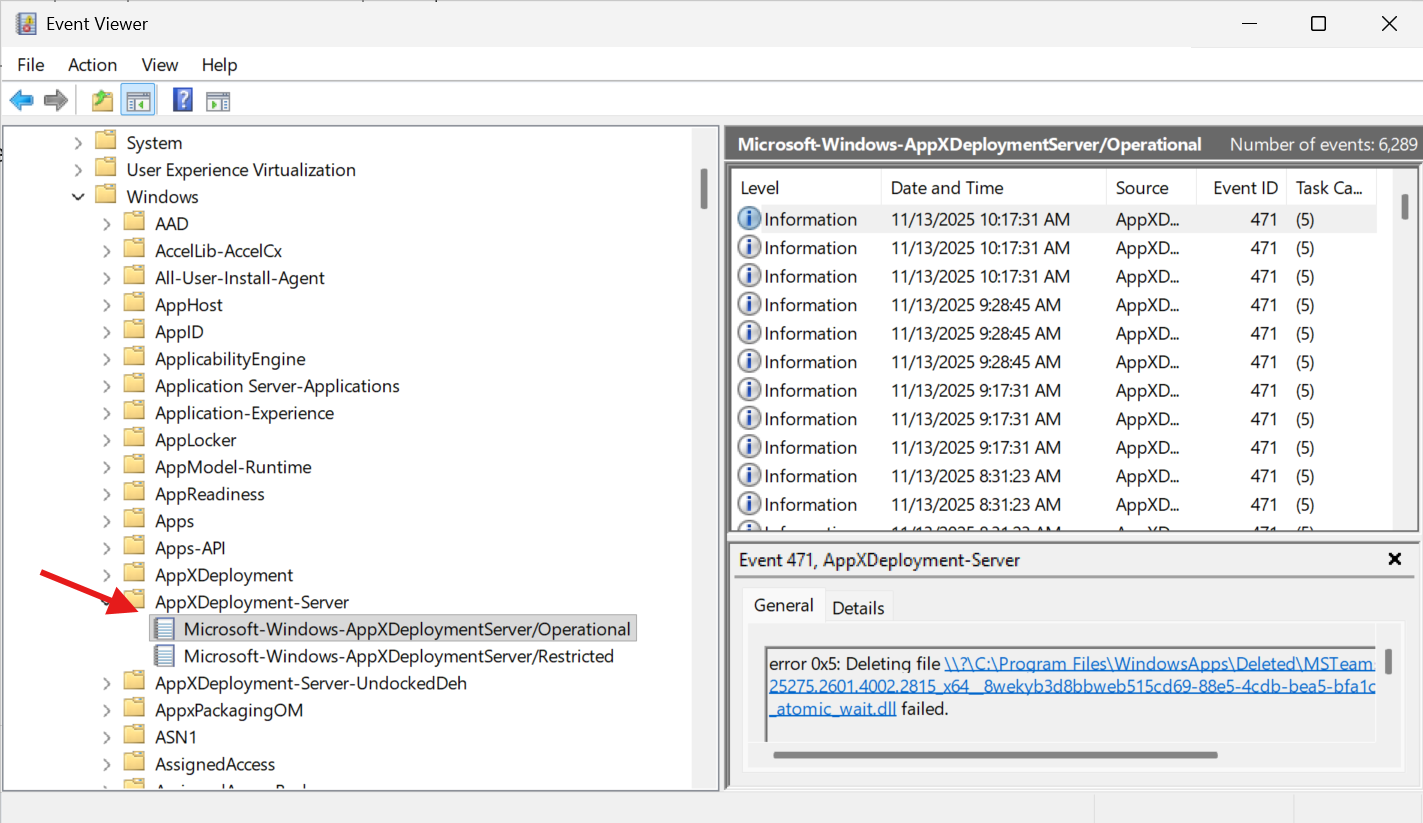
Task: Collapse the Windows tree node
Action: click(x=78, y=195)
